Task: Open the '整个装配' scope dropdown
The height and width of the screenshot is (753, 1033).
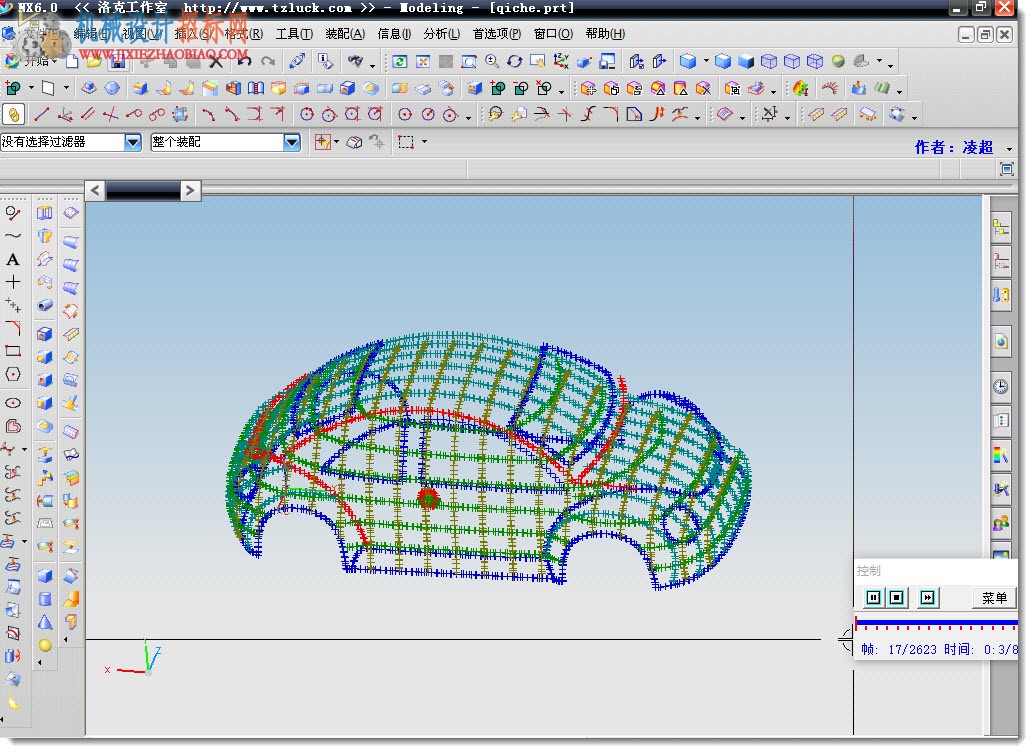Action: pyautogui.click(x=291, y=142)
